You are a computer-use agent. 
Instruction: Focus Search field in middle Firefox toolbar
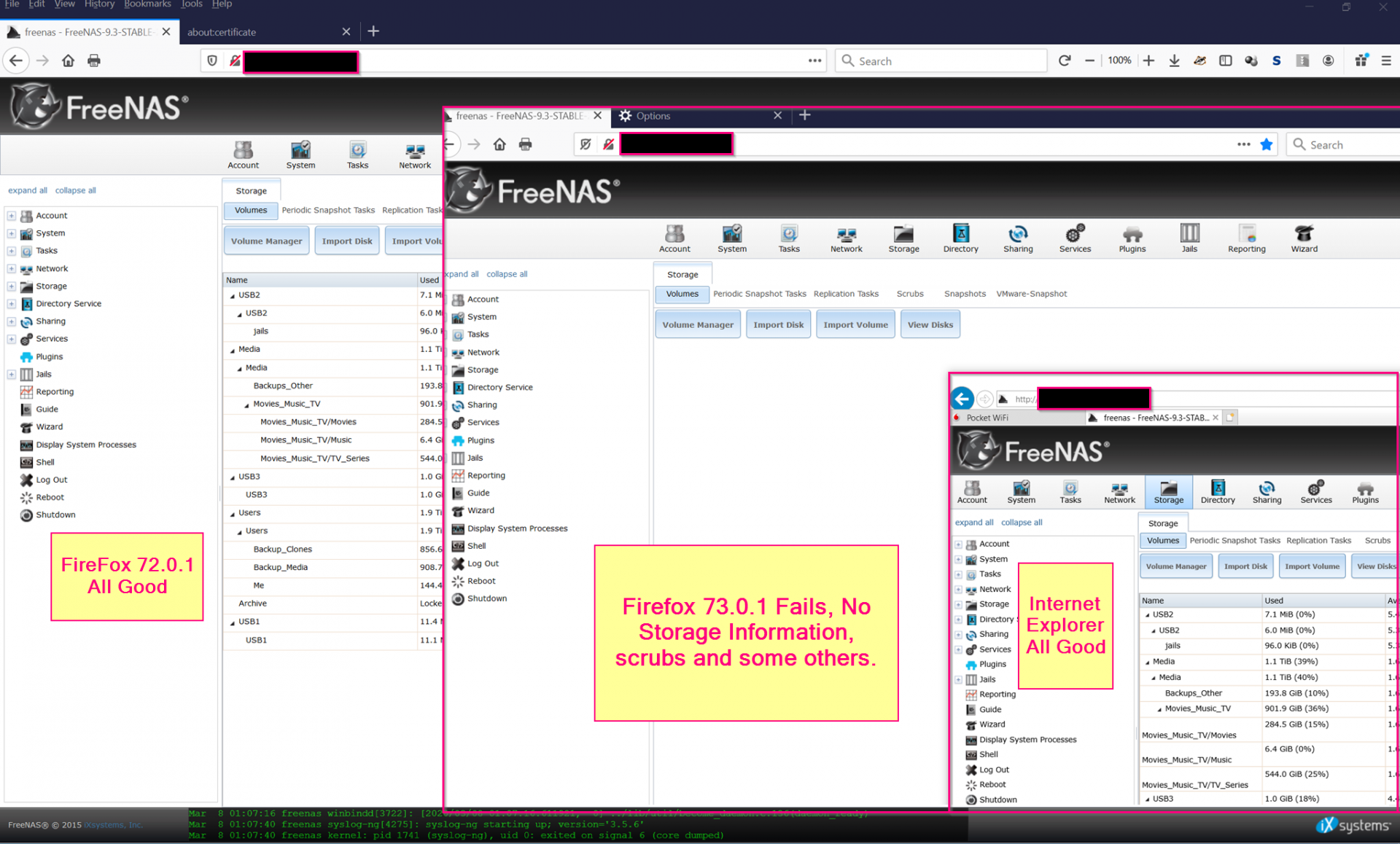pos(1343,145)
